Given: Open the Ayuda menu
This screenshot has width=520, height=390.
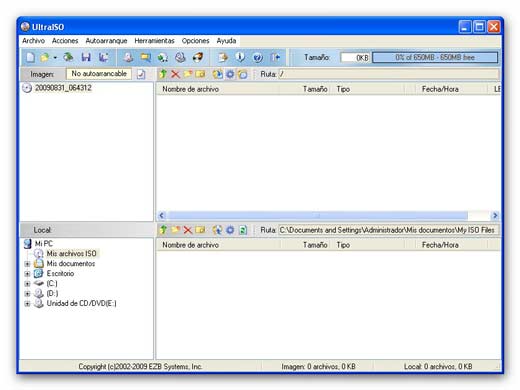Looking at the screenshot, I should [226, 41].
